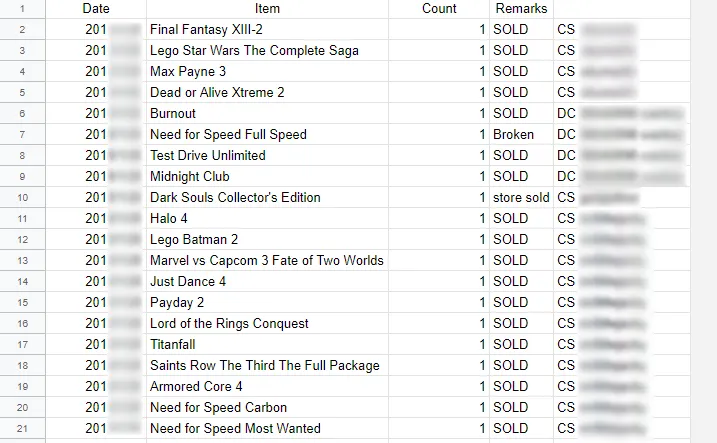This screenshot has height=443, width=717.
Task: Click the Item column header cell
Action: point(267,8)
